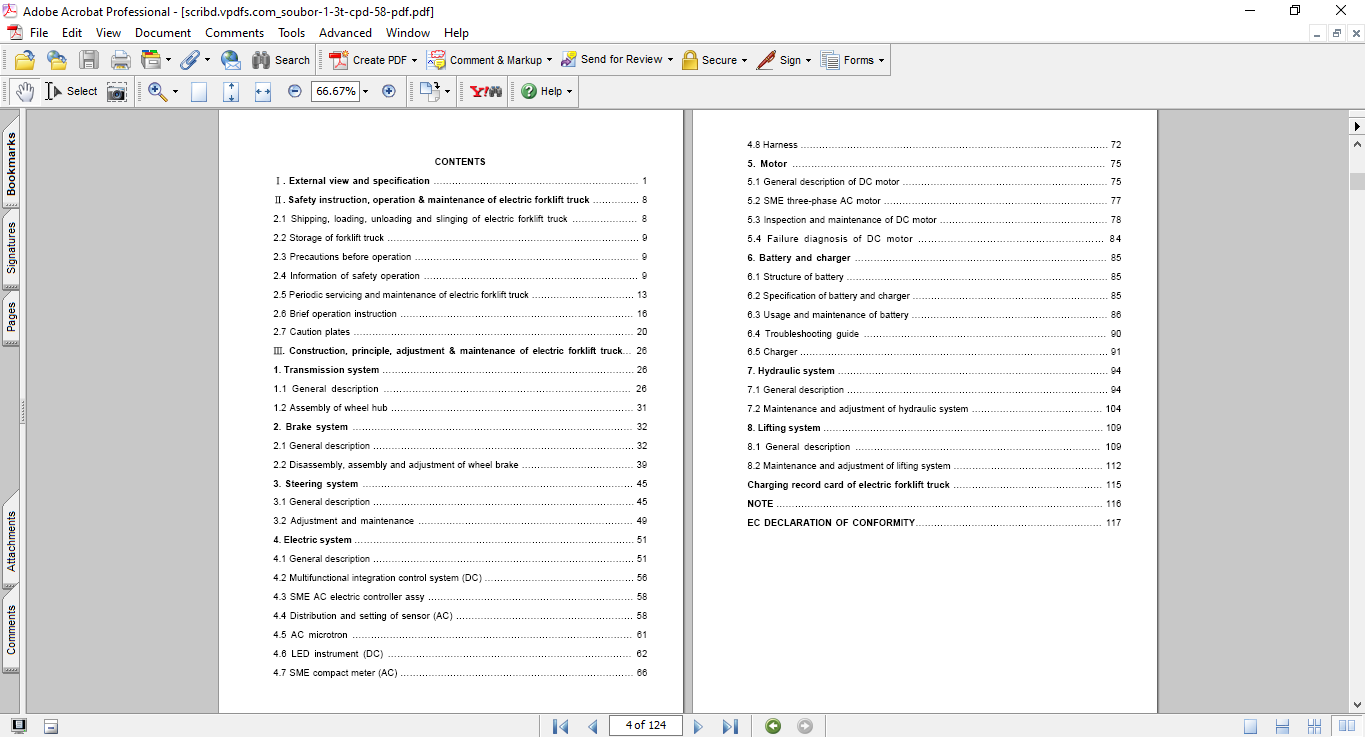Screen dimensions: 1365x737
Task: Expand the Create PDF dropdown
Action: point(415,60)
